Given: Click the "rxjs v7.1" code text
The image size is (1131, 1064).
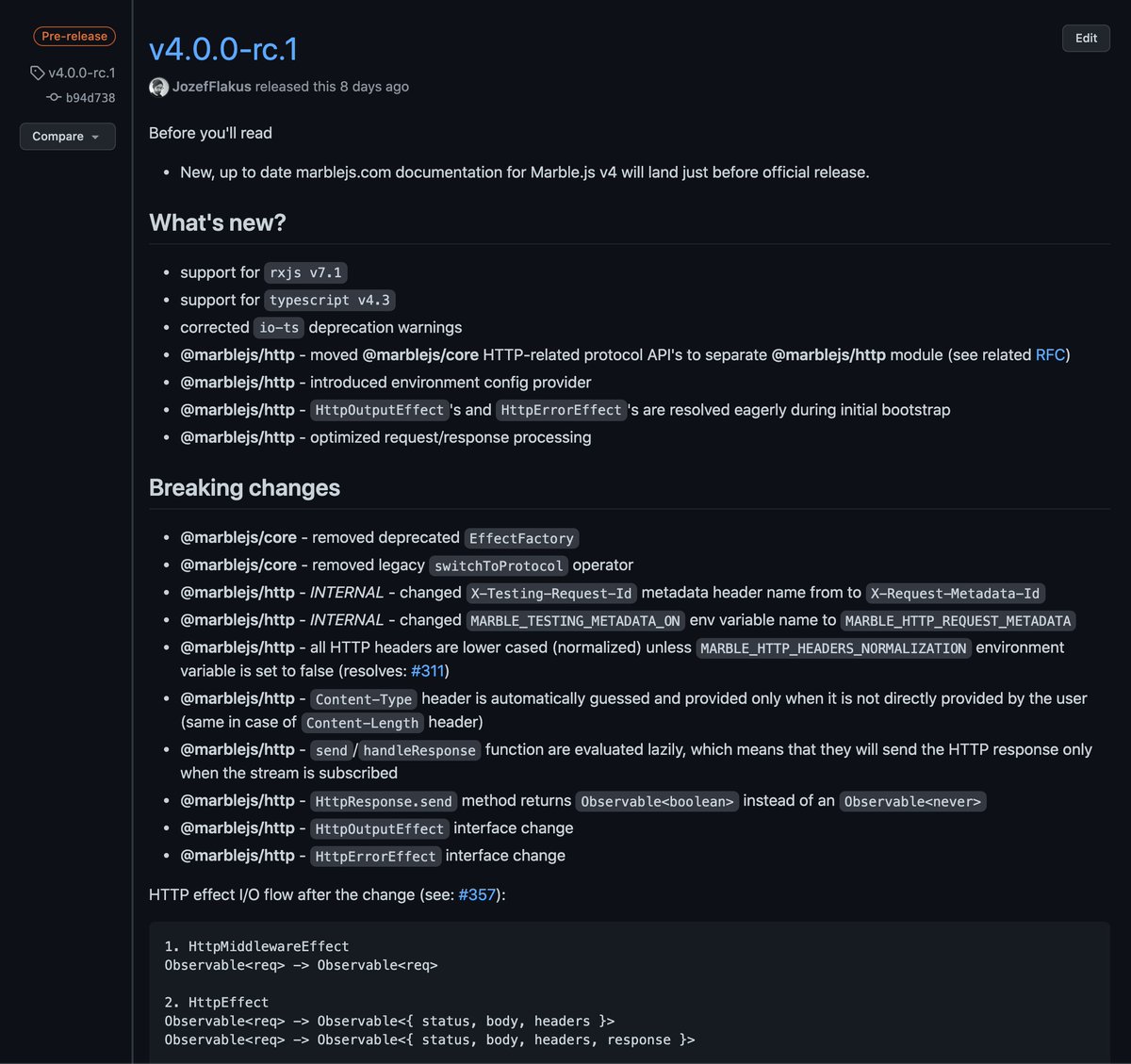Looking at the screenshot, I should click(306, 272).
